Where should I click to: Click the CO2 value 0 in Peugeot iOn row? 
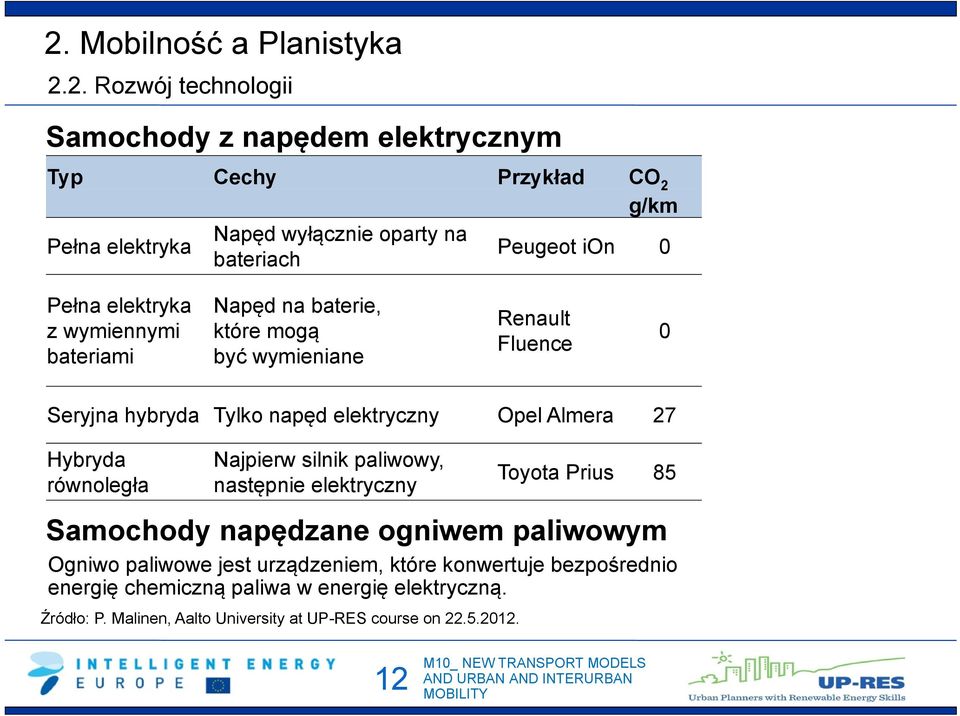(664, 246)
